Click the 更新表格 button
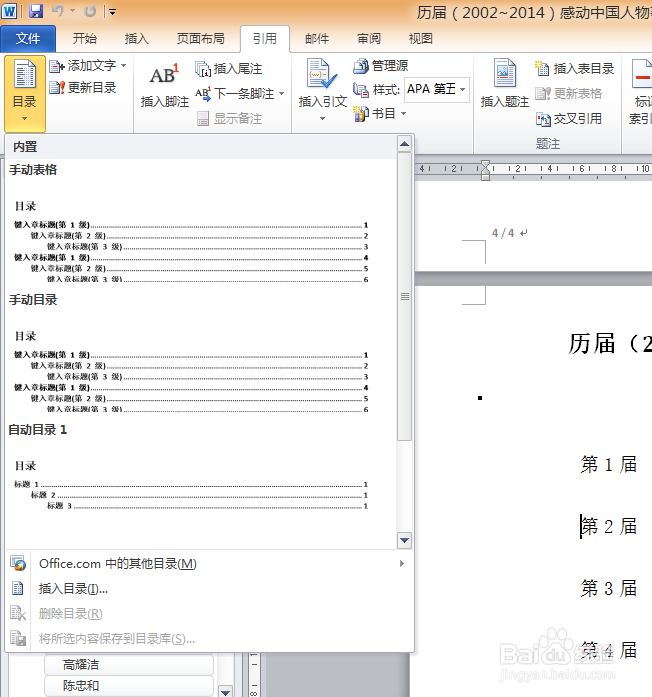652x697 pixels. click(x=568, y=93)
